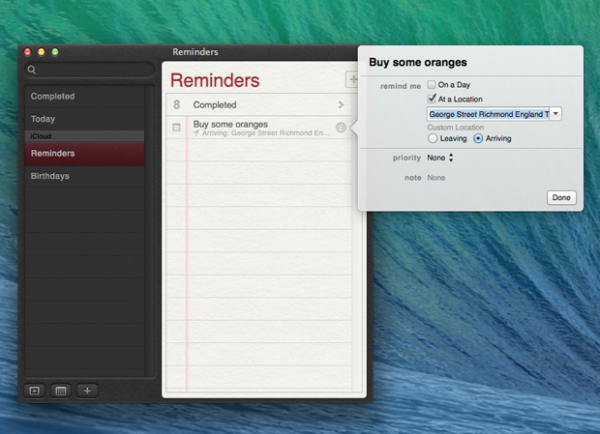This screenshot has height=434, width=600.
Task: Open the Birthdays list in sidebar
Action: (84, 176)
